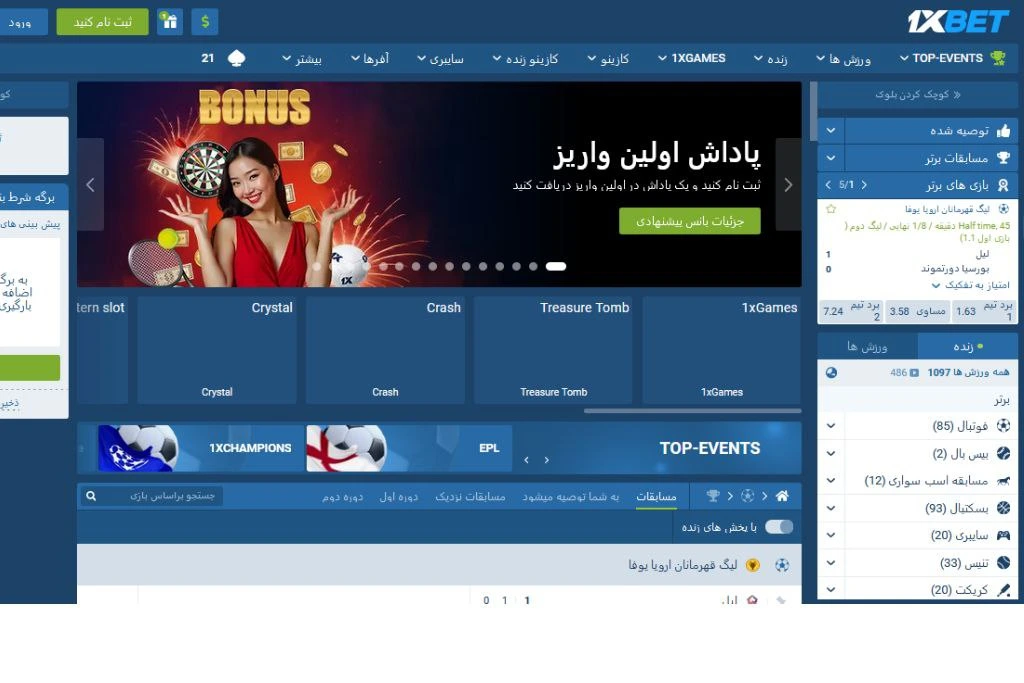
Task: Expand the esports (20) category
Action: [x=831, y=535]
